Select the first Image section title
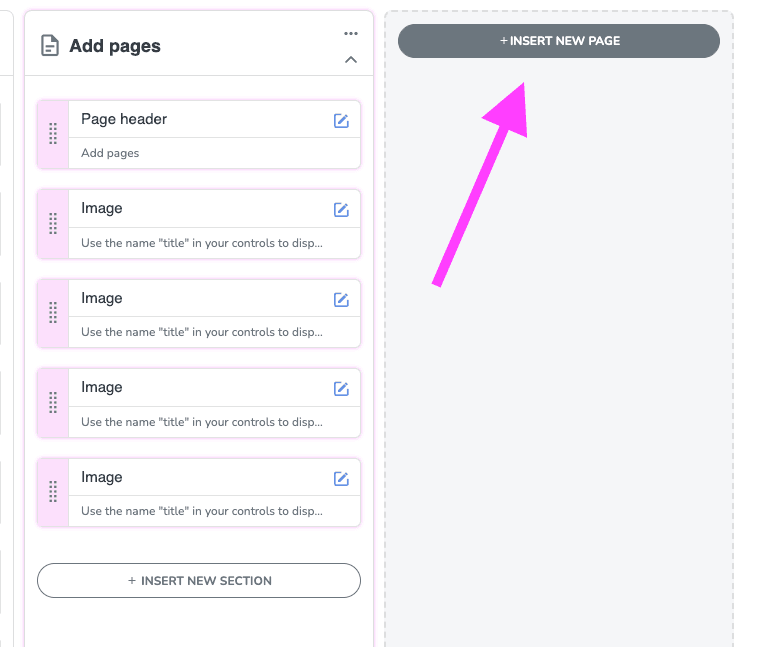The width and height of the screenshot is (768, 647). click(102, 208)
